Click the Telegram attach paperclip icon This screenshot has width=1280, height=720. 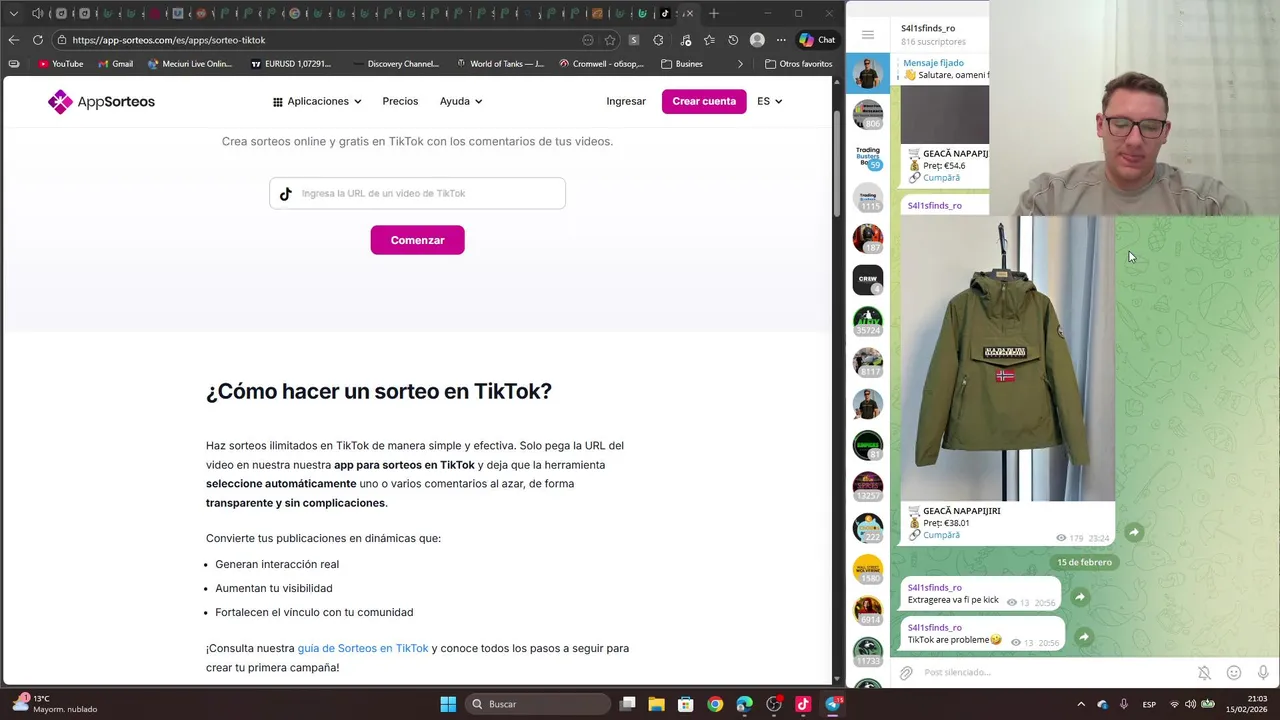[x=906, y=673]
